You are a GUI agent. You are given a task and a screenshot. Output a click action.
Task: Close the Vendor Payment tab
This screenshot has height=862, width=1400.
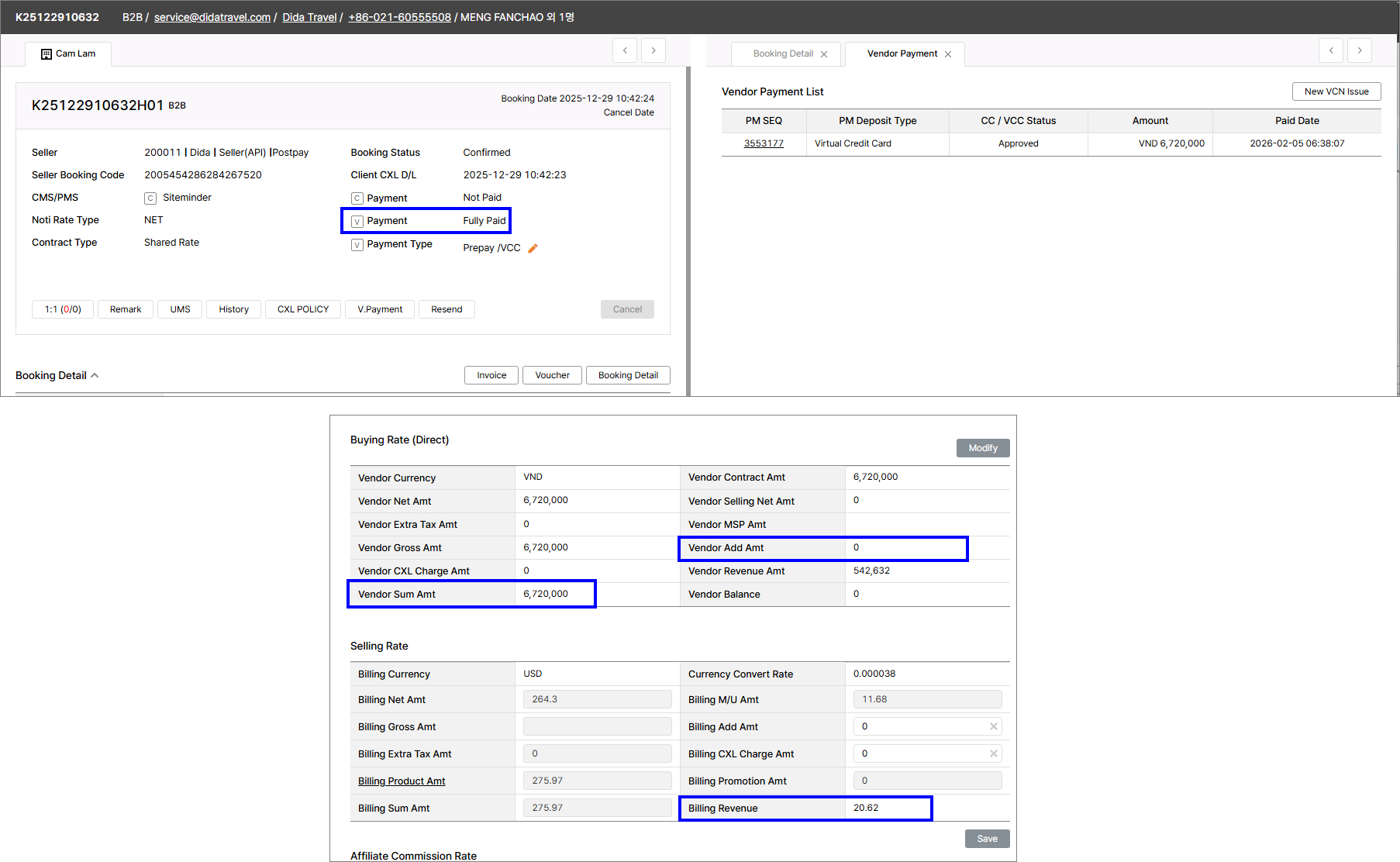pyautogui.click(x=948, y=54)
